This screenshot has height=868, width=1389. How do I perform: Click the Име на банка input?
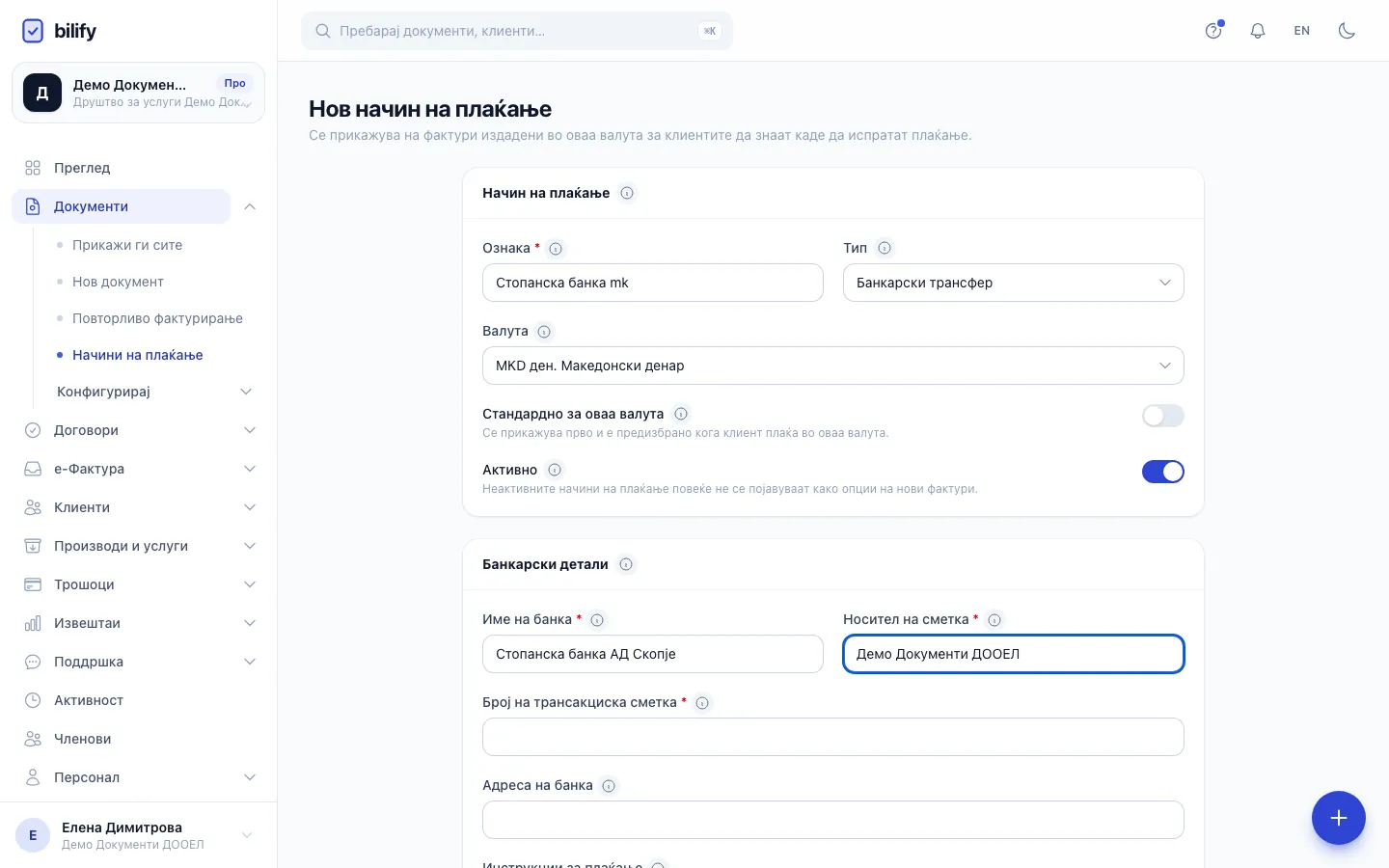pos(653,654)
